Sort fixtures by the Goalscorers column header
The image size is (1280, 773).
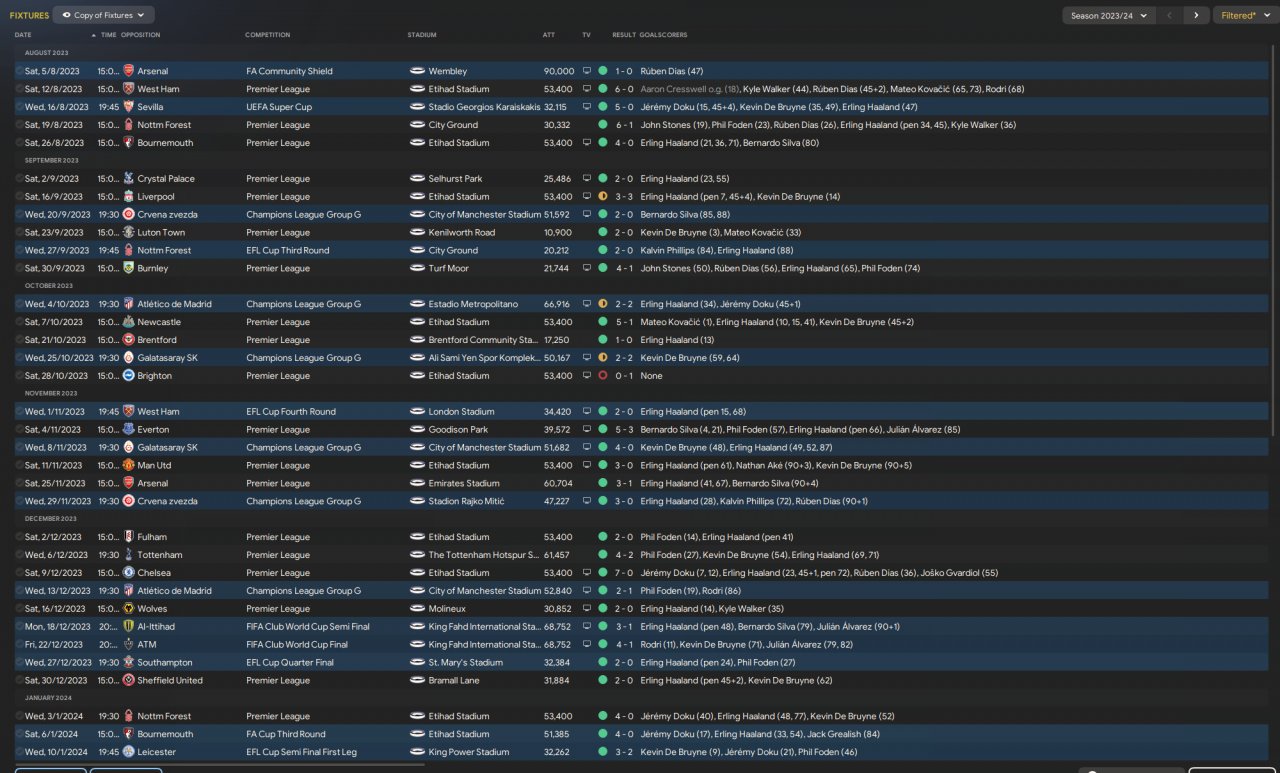click(x=663, y=35)
